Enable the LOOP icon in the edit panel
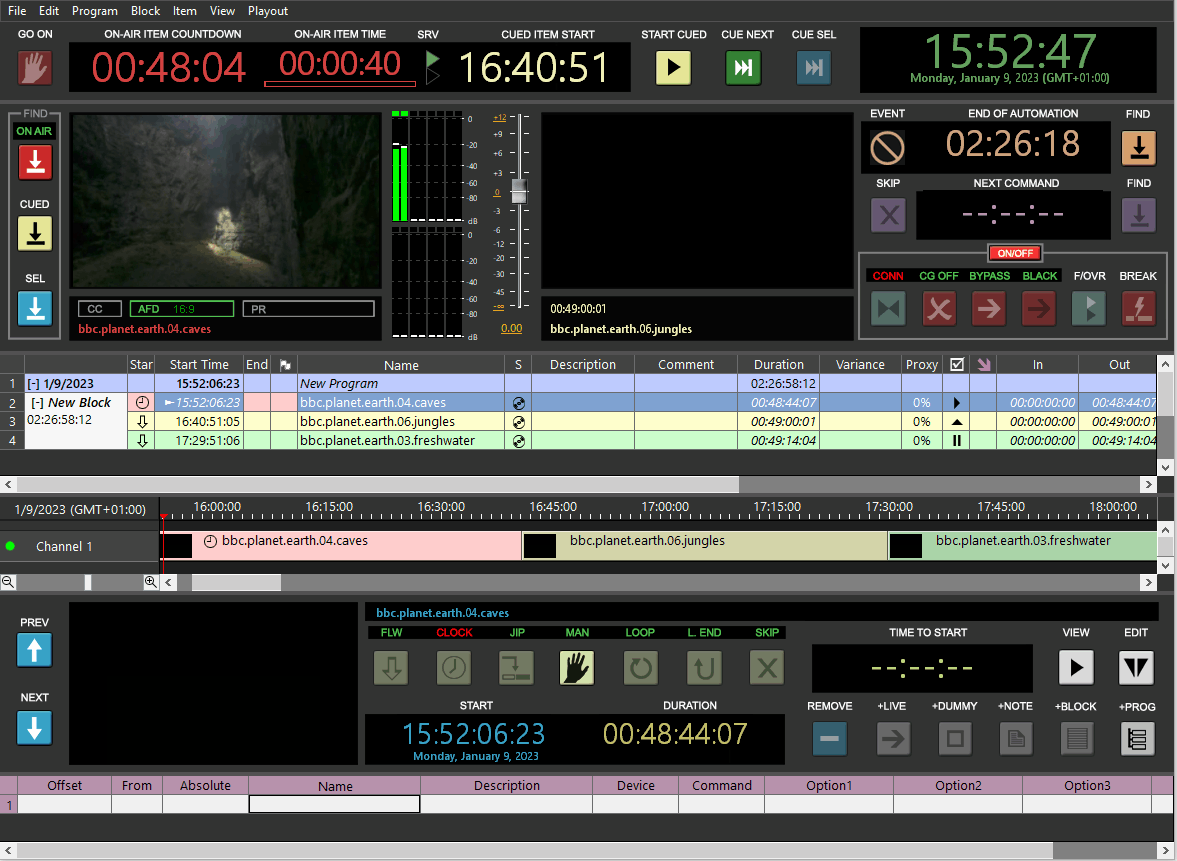The height and width of the screenshot is (861, 1177). click(640, 667)
